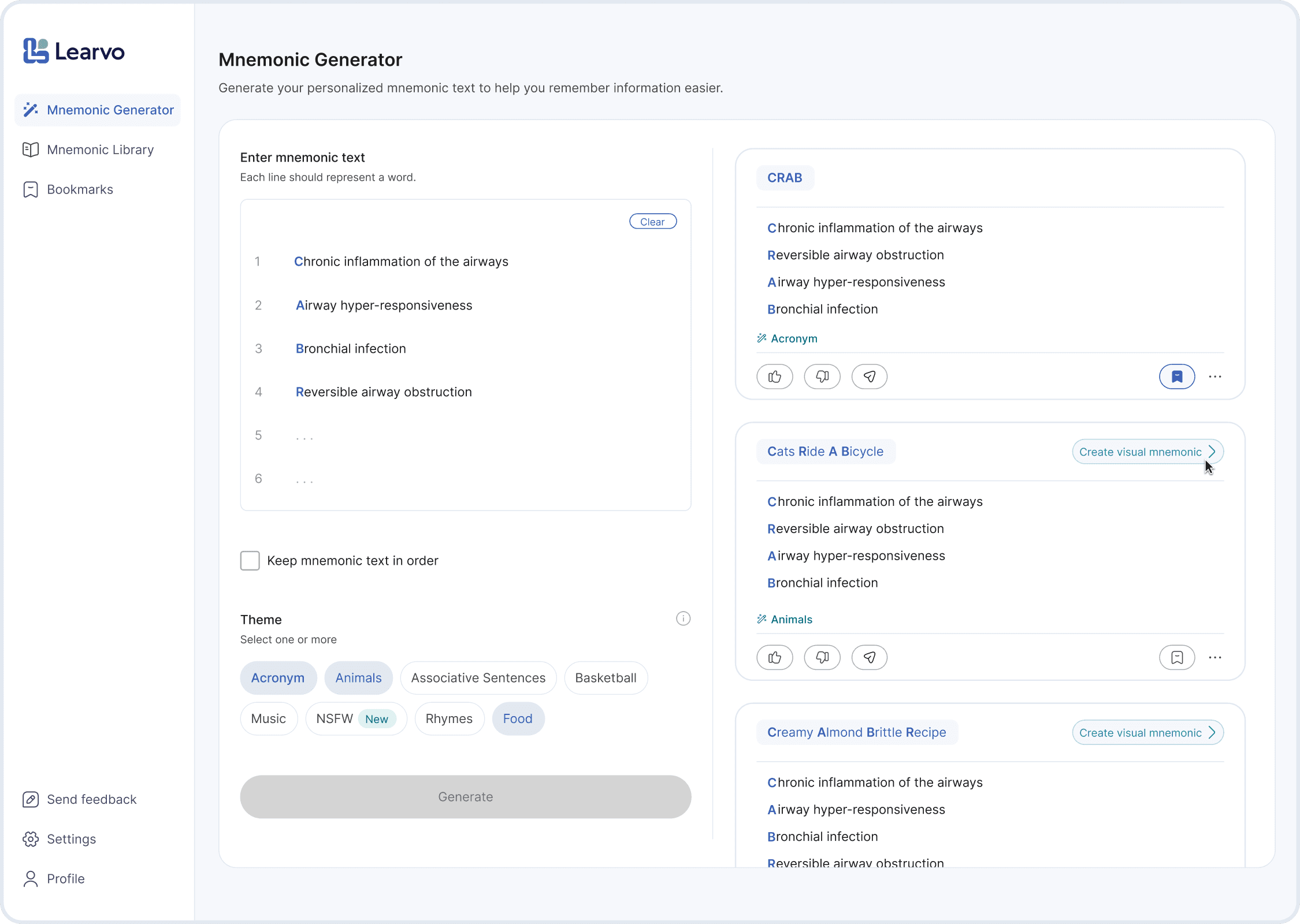Image resolution: width=1300 pixels, height=924 pixels.
Task: Open more options for the CRAB mnemonic
Action: point(1215,376)
